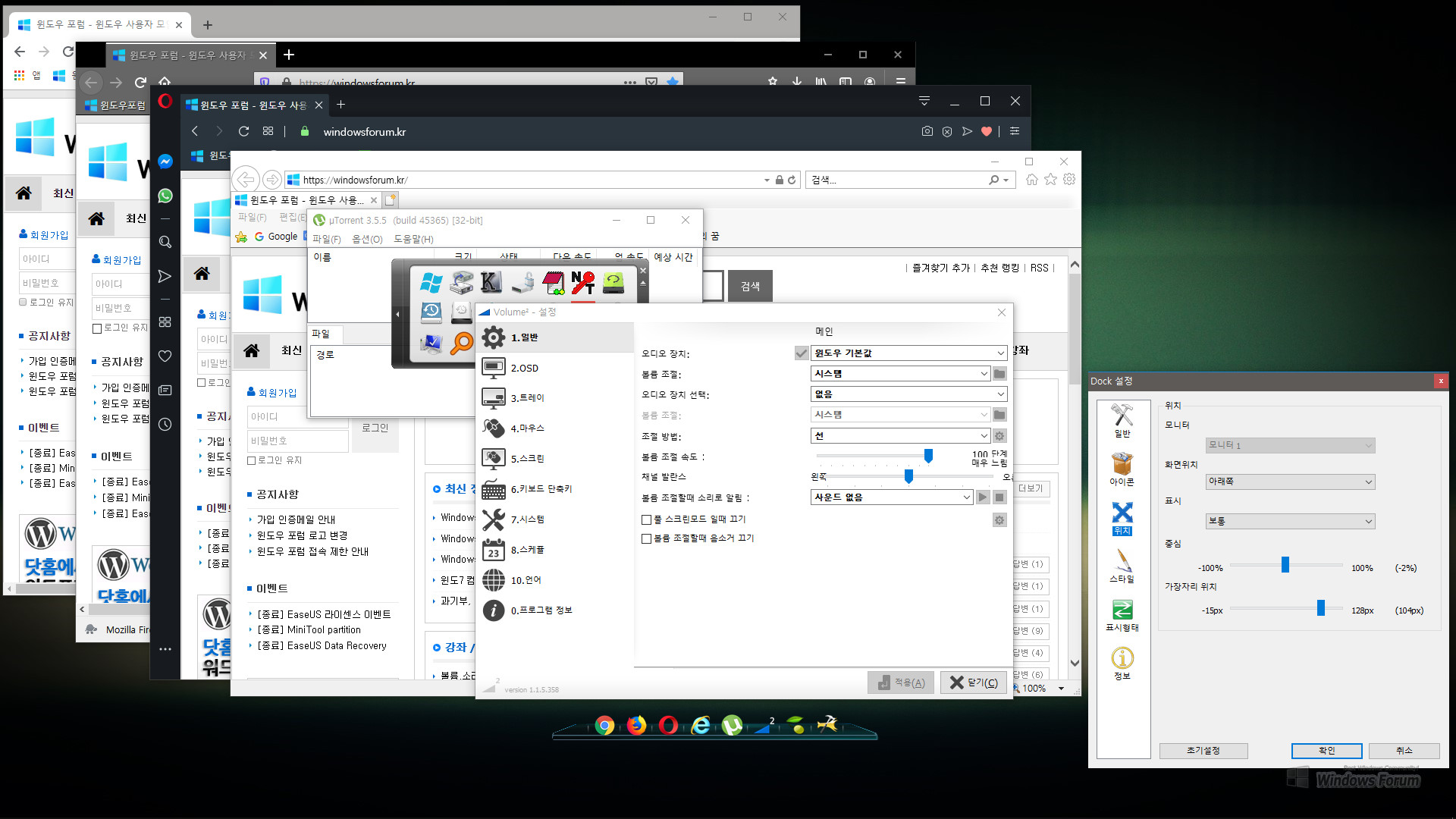The image size is (1456, 819).
Task: Toggle the check button beside 오디오 장치
Action: tap(801, 353)
